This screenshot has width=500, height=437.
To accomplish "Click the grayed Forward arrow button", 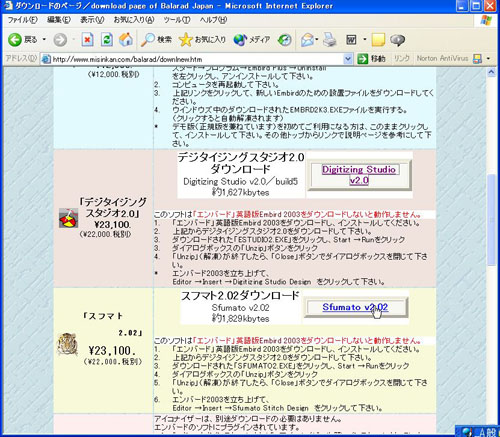I will (60, 40).
